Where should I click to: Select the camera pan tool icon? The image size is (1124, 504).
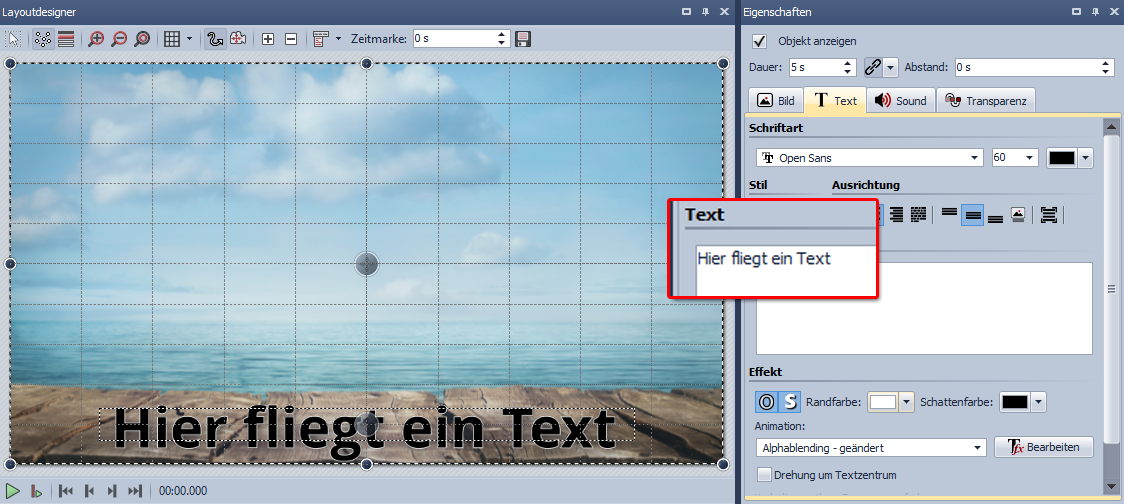pos(238,39)
